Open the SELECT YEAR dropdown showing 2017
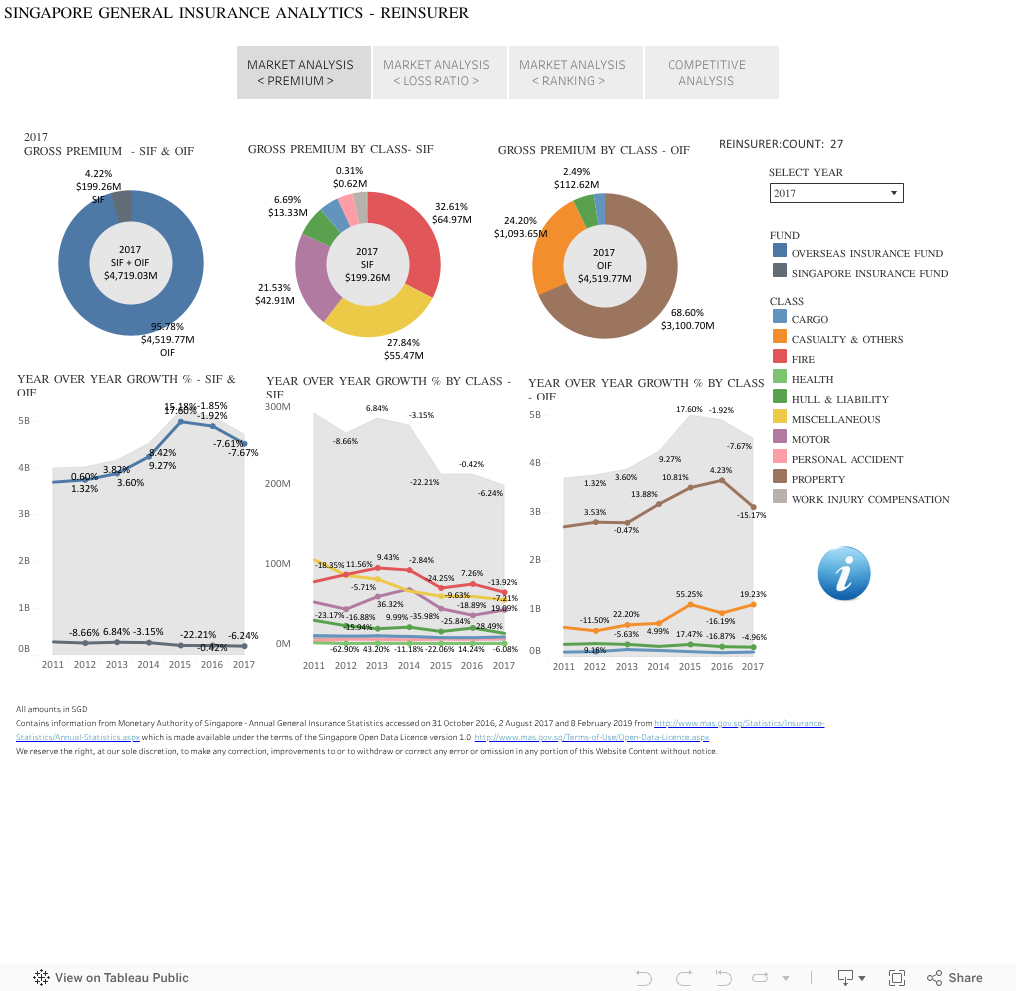 [x=836, y=193]
